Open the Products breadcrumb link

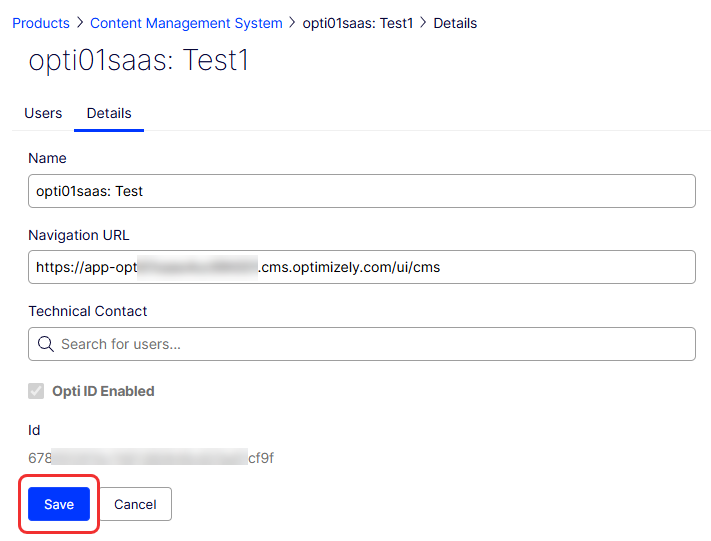(x=41, y=23)
